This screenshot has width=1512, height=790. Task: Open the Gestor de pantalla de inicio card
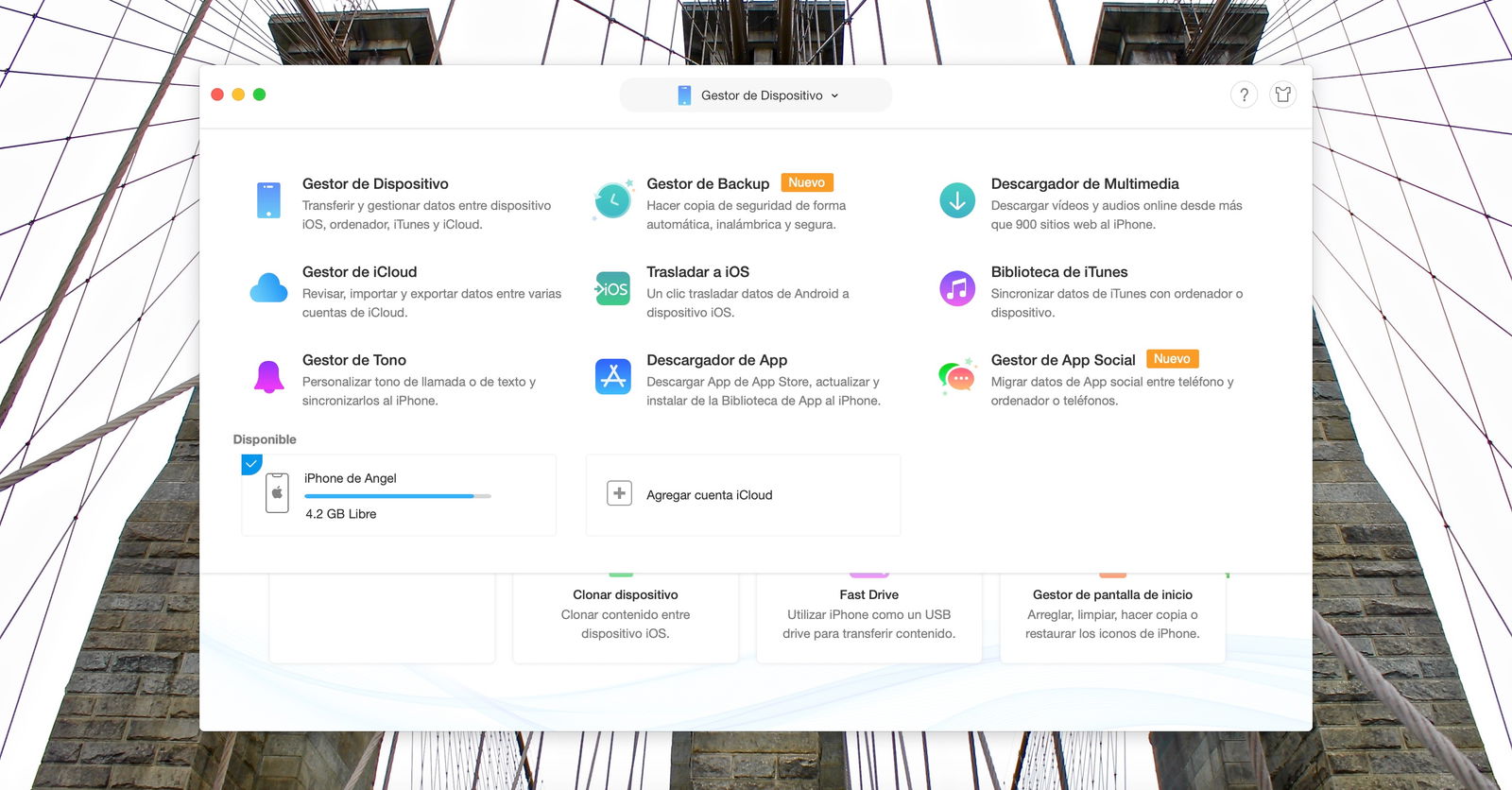click(x=1112, y=617)
